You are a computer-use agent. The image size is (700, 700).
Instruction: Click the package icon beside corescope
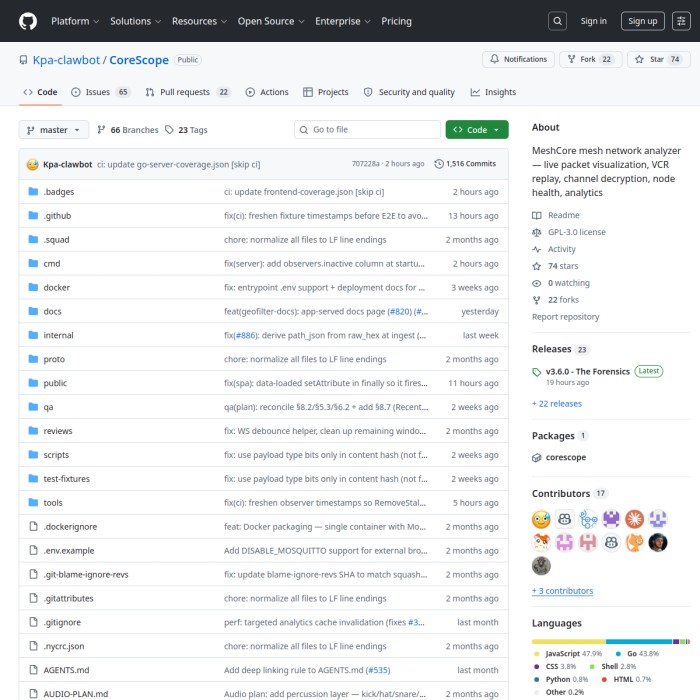coord(537,458)
